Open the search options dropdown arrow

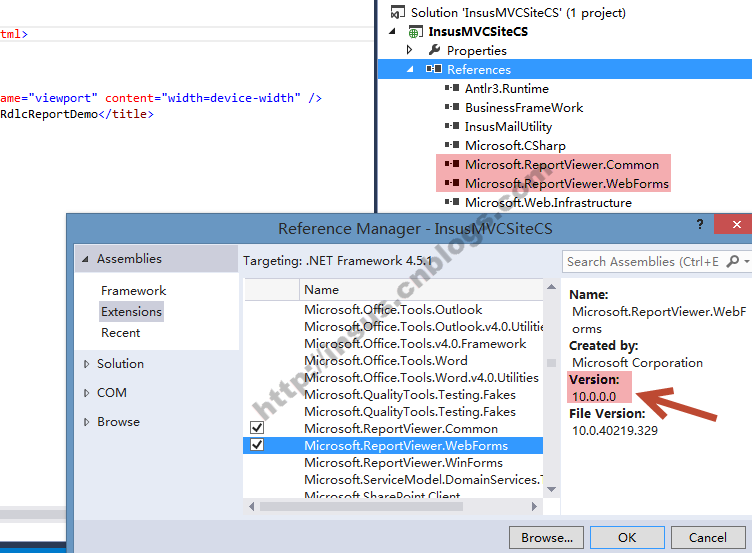747,262
